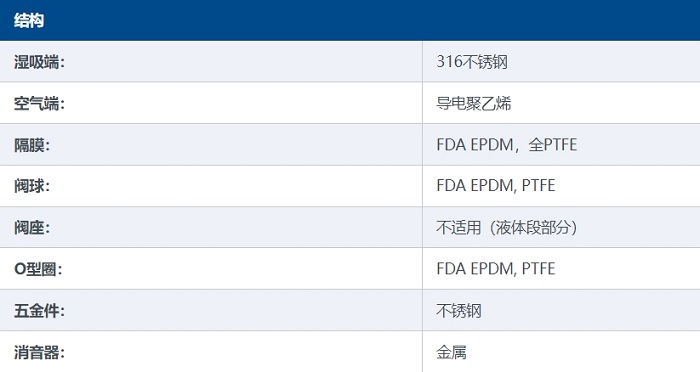Click the 结构 header bar
The image size is (700, 372).
pos(350,20)
